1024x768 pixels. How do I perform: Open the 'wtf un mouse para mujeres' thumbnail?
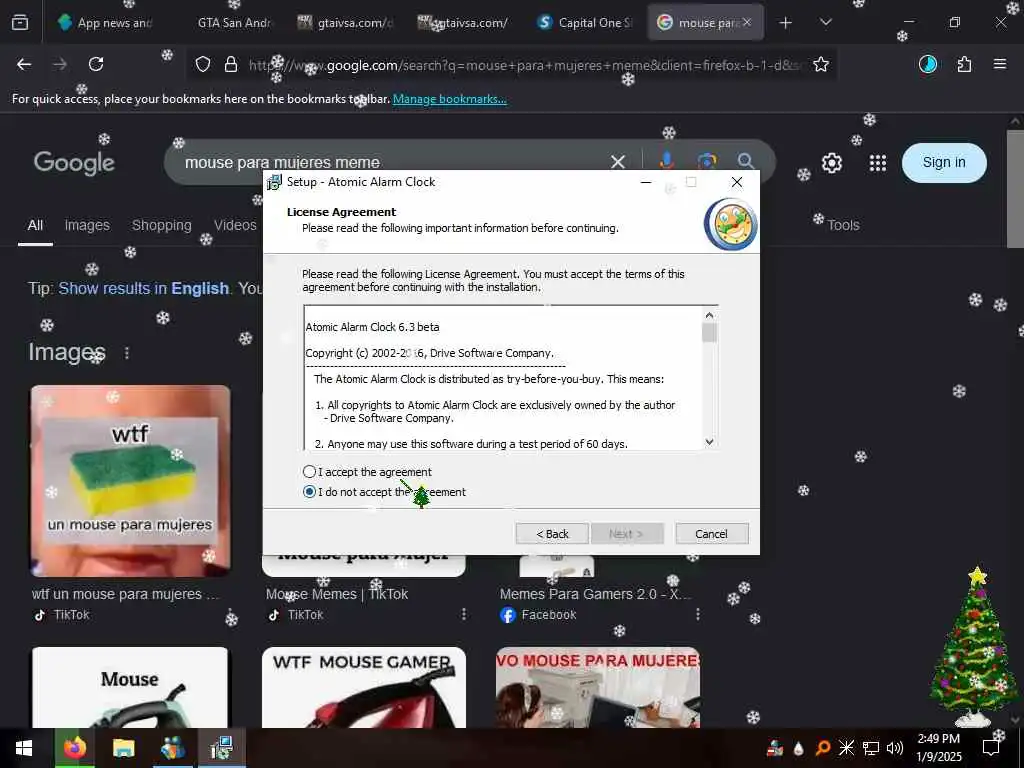tap(131, 481)
